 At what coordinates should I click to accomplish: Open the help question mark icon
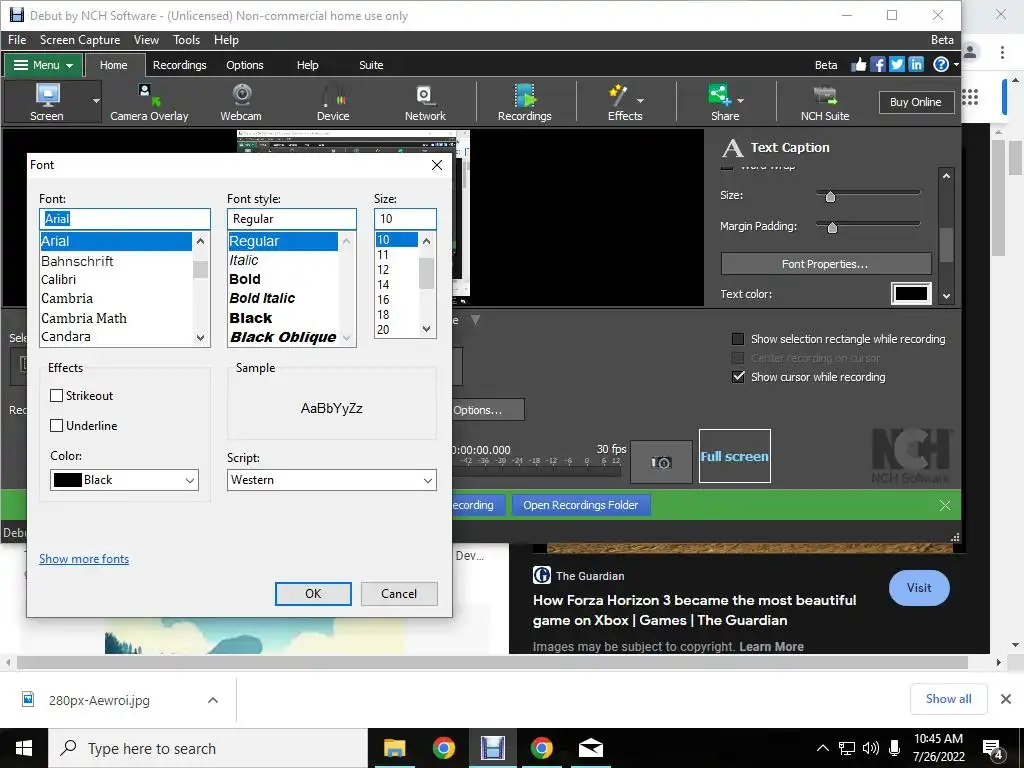tap(940, 64)
